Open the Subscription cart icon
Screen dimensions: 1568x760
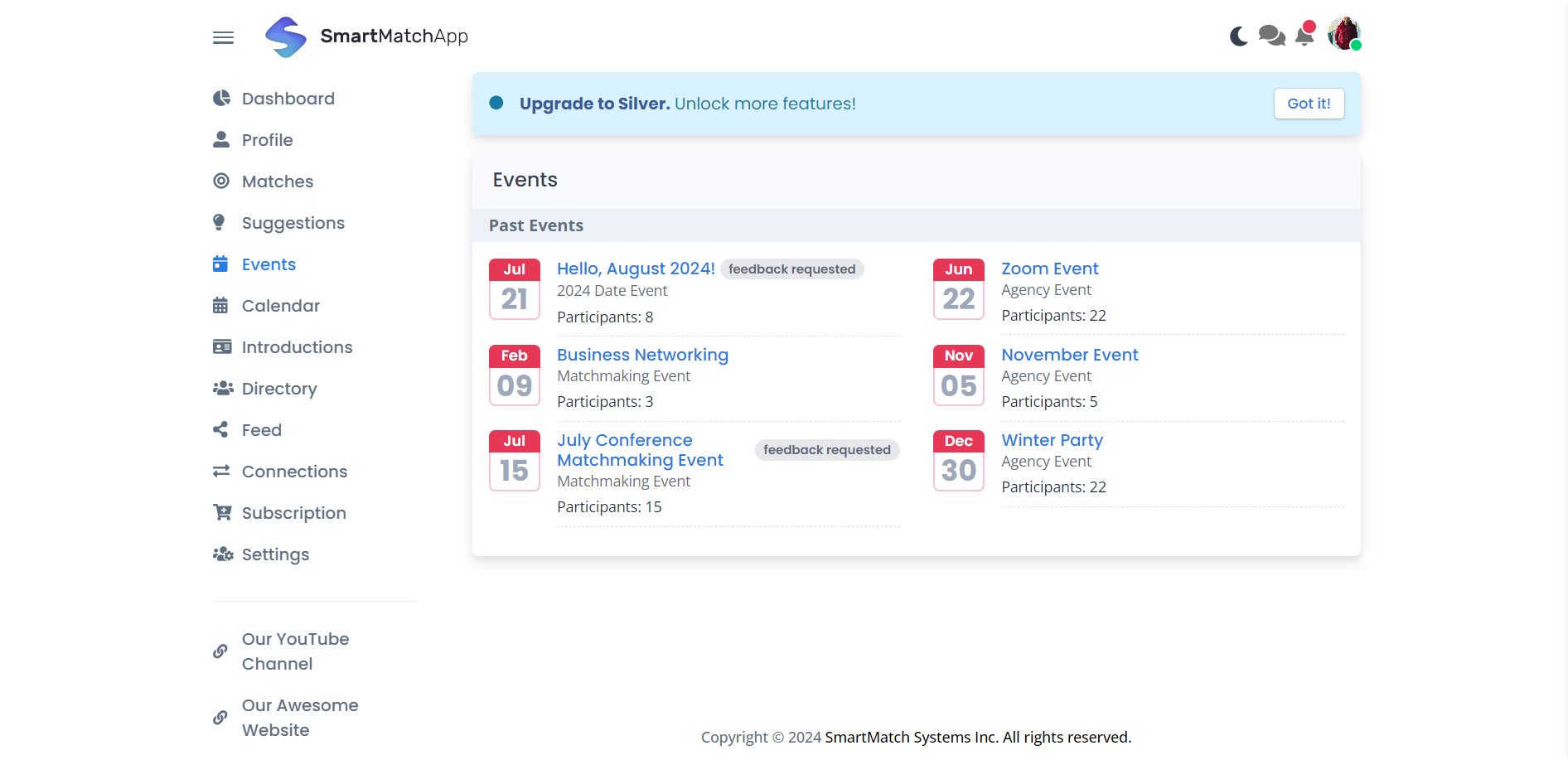pos(221,512)
